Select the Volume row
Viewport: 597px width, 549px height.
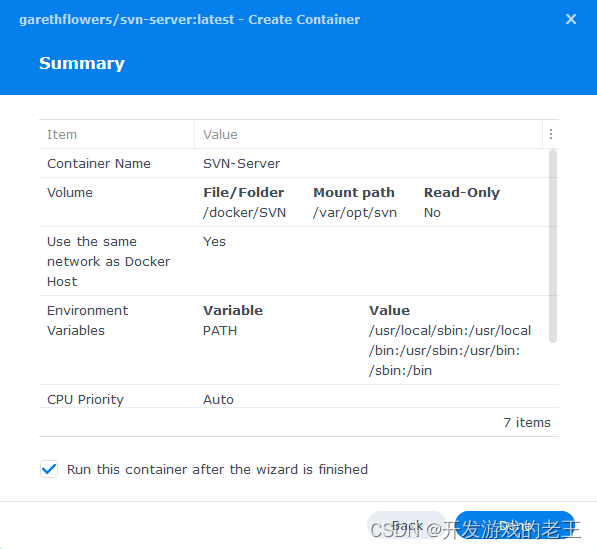tap(294, 202)
